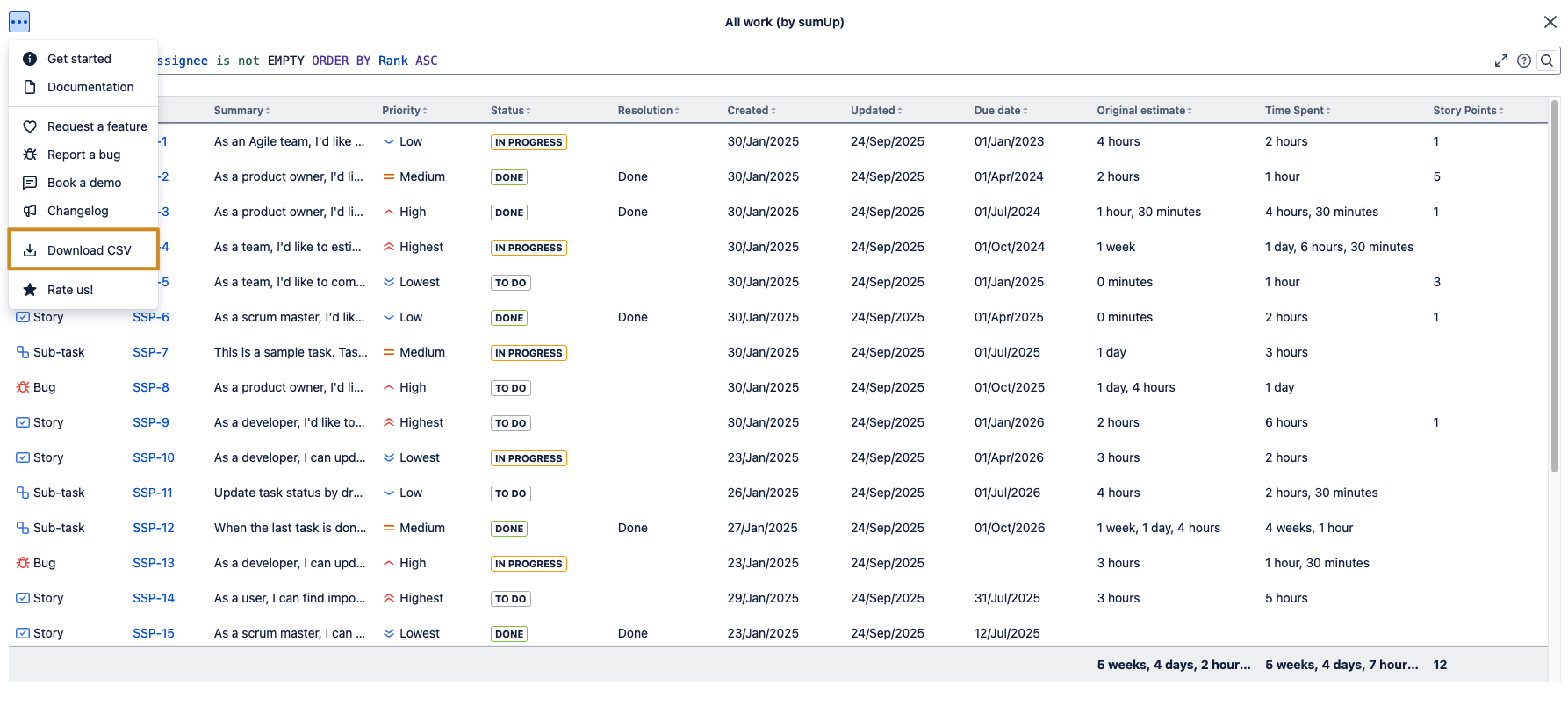Screen dimensions: 1568x706
Task: Open issue SSP-10 link
Action: point(154,457)
